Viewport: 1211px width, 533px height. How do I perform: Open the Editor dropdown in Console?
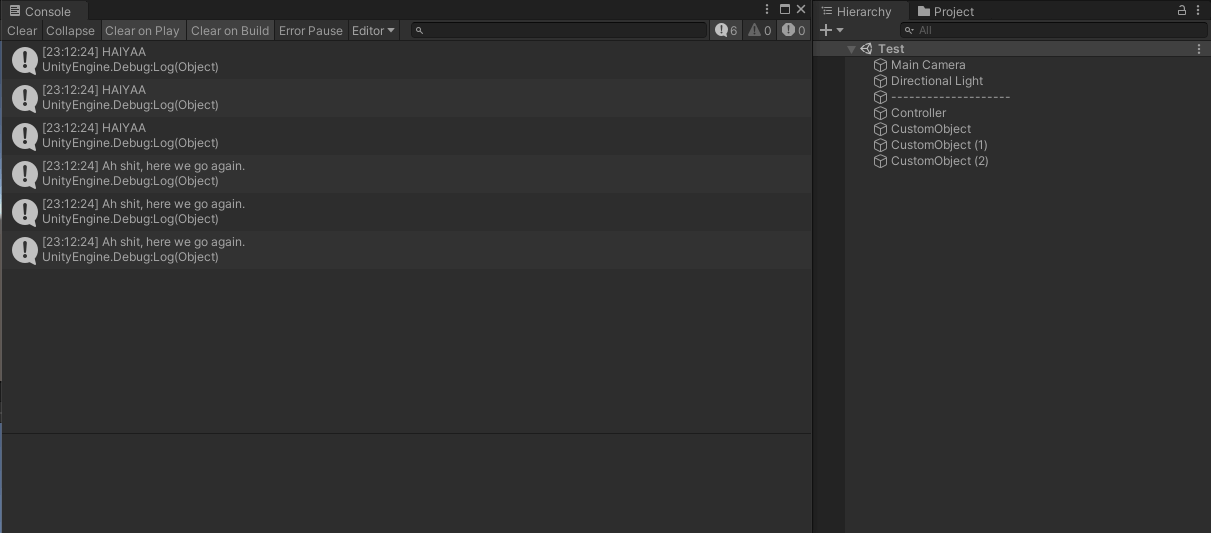(373, 31)
